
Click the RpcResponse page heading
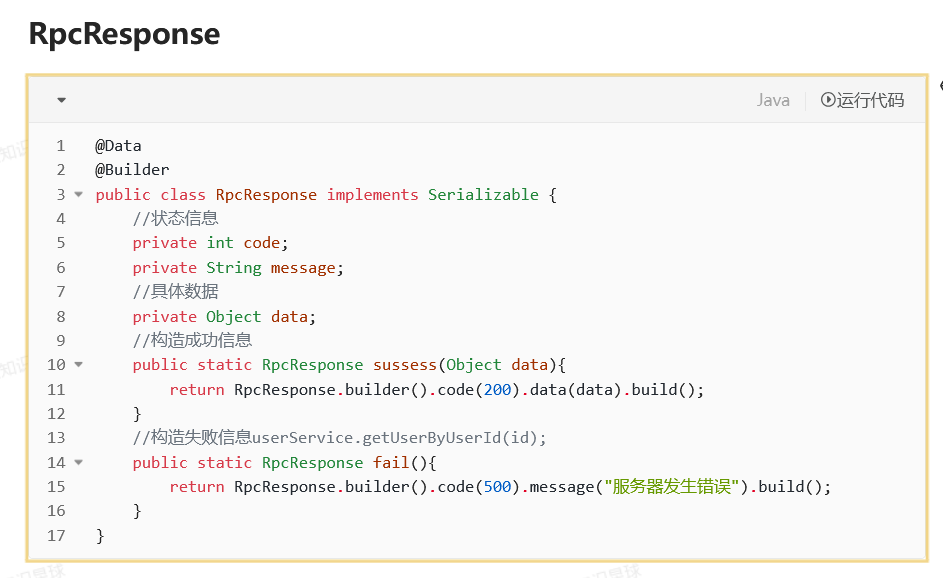tap(124, 34)
